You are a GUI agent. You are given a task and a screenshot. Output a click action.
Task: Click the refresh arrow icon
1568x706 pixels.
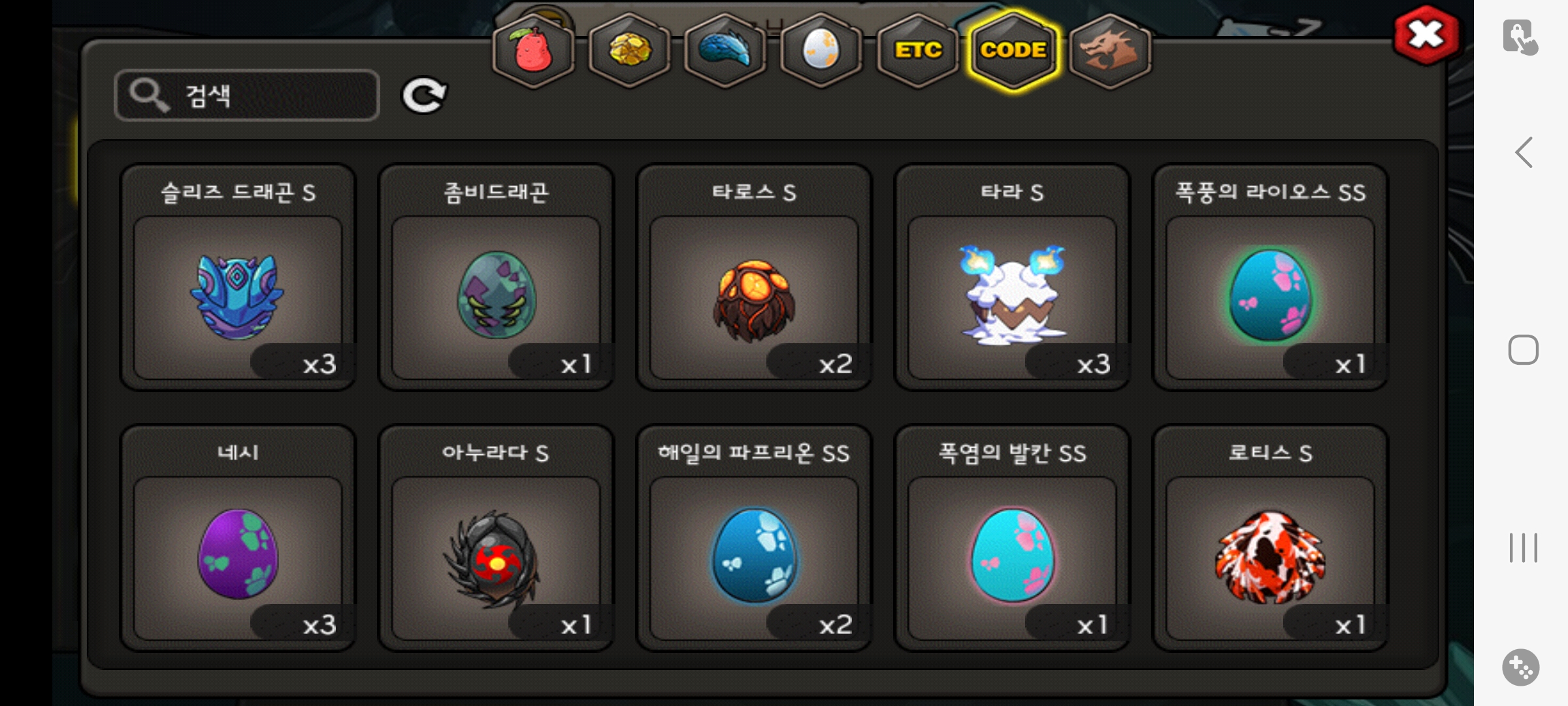click(x=423, y=95)
